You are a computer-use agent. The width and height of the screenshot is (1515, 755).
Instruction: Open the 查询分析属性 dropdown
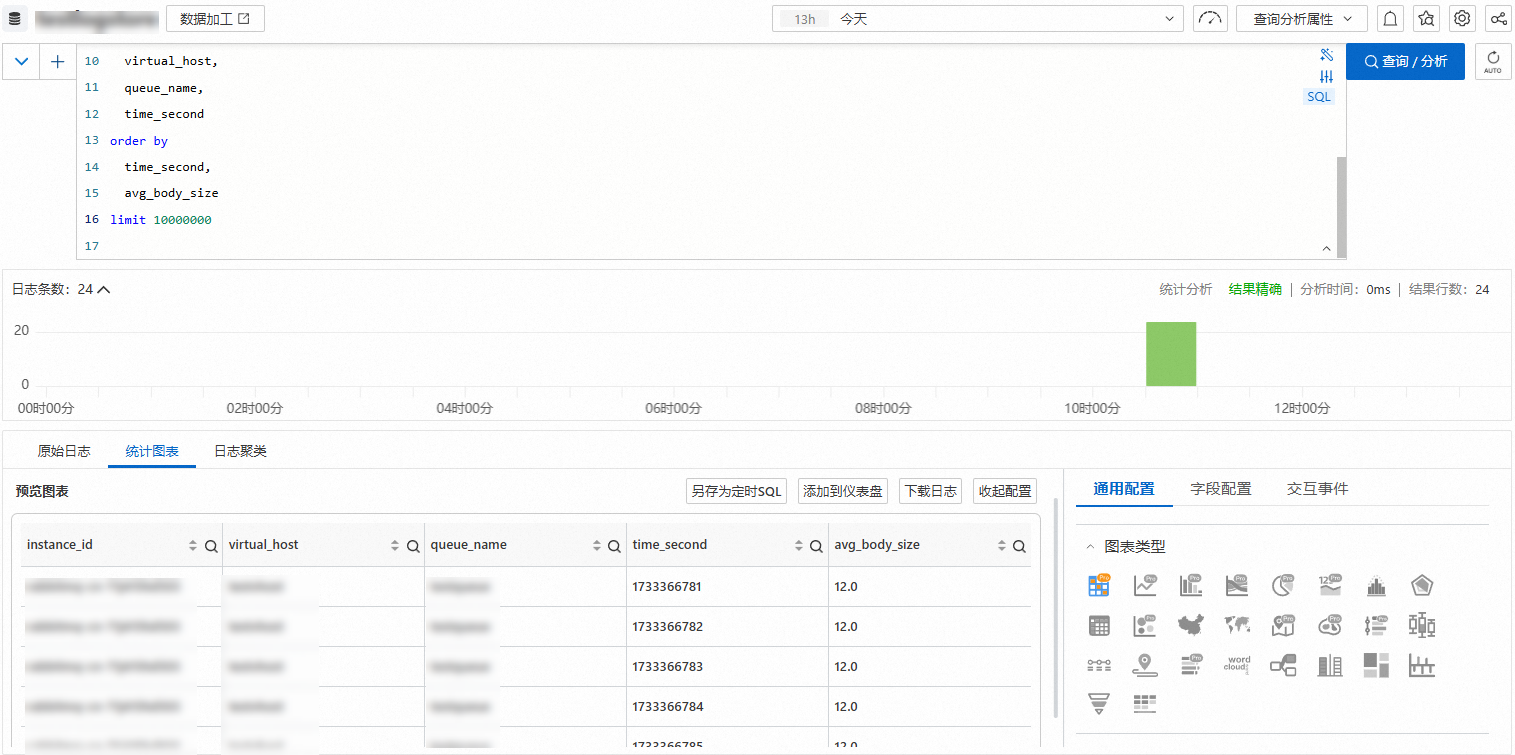pyautogui.click(x=1301, y=19)
